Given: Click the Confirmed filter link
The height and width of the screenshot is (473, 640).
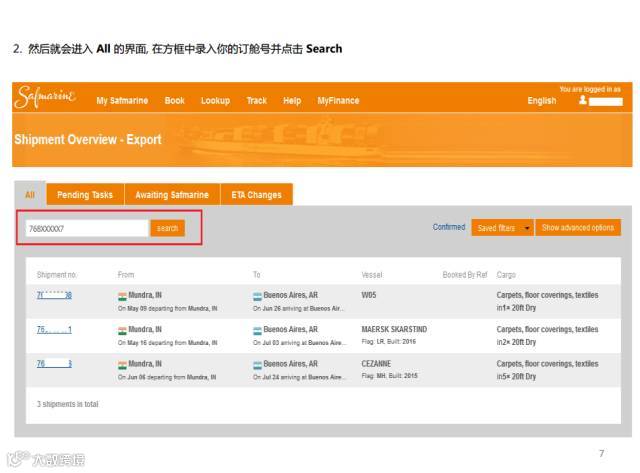Looking at the screenshot, I should [449, 227].
